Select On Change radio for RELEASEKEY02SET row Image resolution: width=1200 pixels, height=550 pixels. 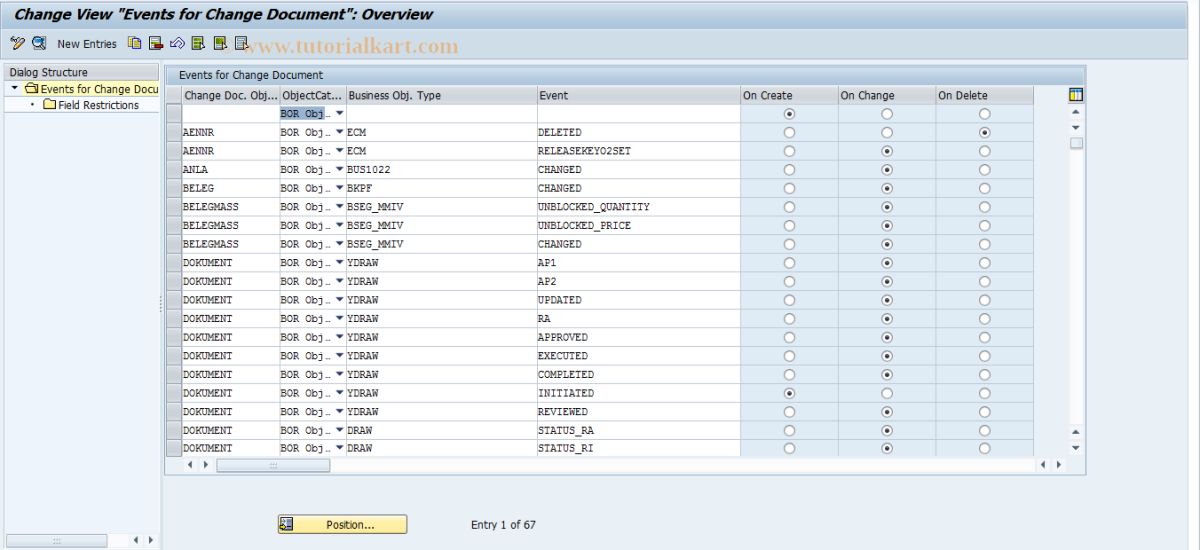(887, 151)
